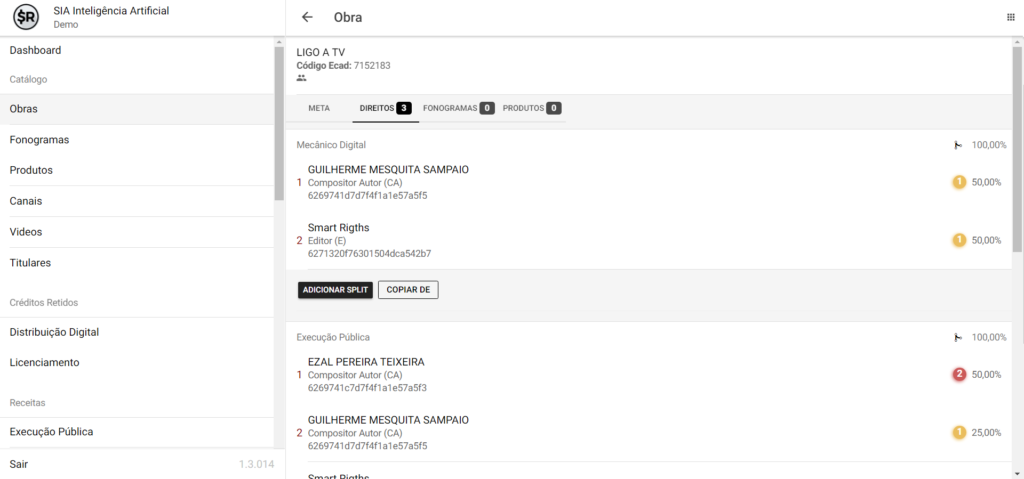The height and width of the screenshot is (479, 1024).
Task: Open the Fonogramas tab
Action: pyautogui.click(x=457, y=108)
